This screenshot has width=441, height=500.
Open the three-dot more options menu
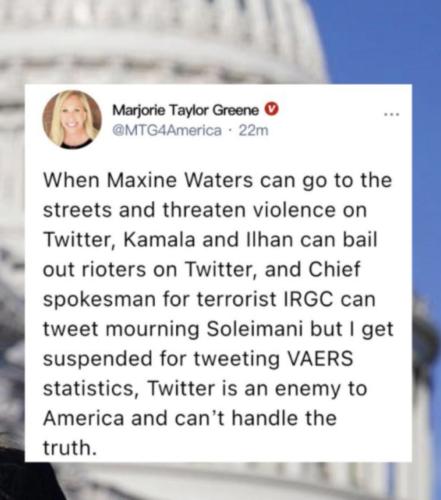click(x=391, y=115)
